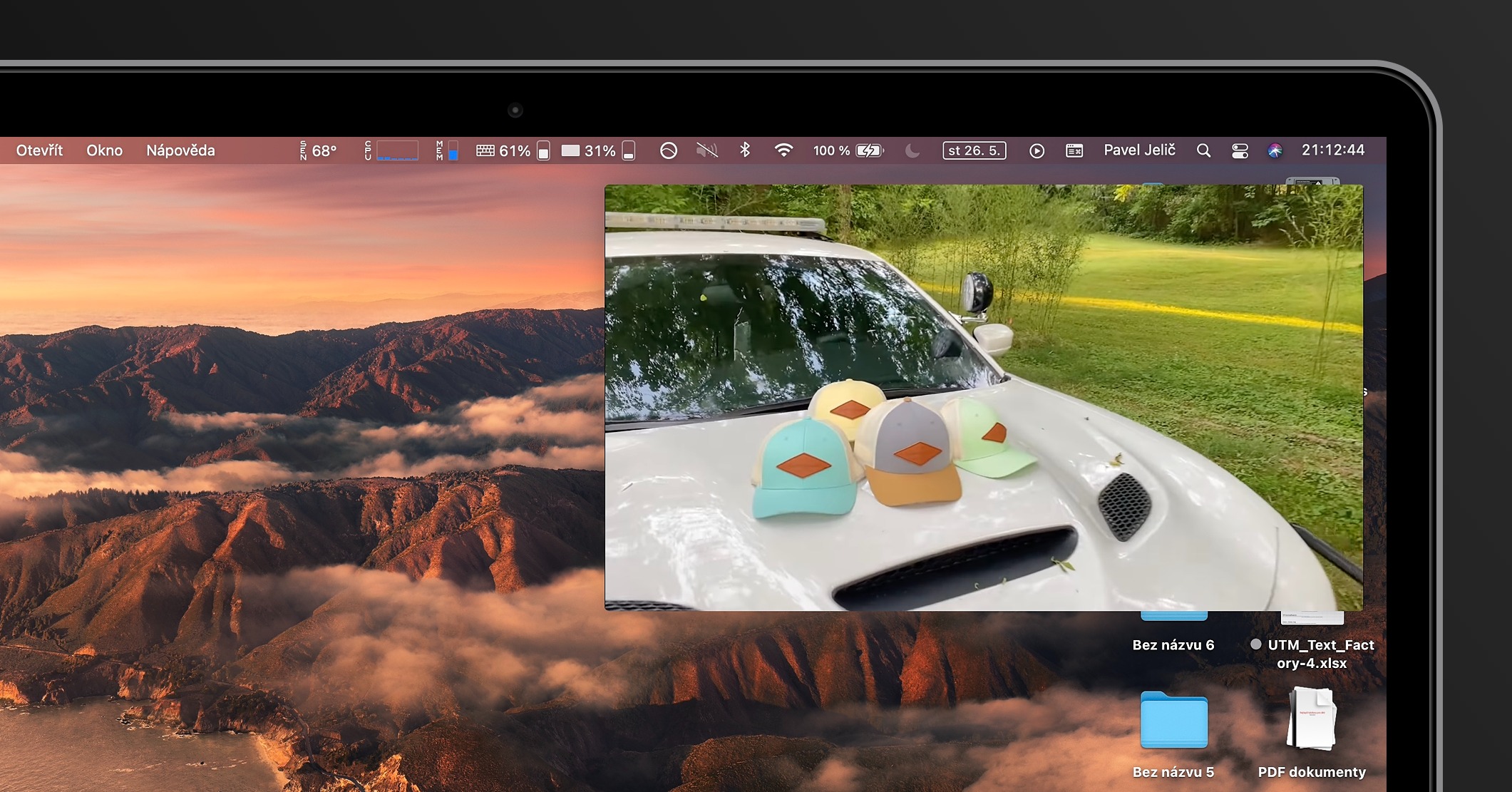The width and height of the screenshot is (1512, 792).
Task: Select the PDF dokumenty stack icon
Action: (x=1312, y=719)
